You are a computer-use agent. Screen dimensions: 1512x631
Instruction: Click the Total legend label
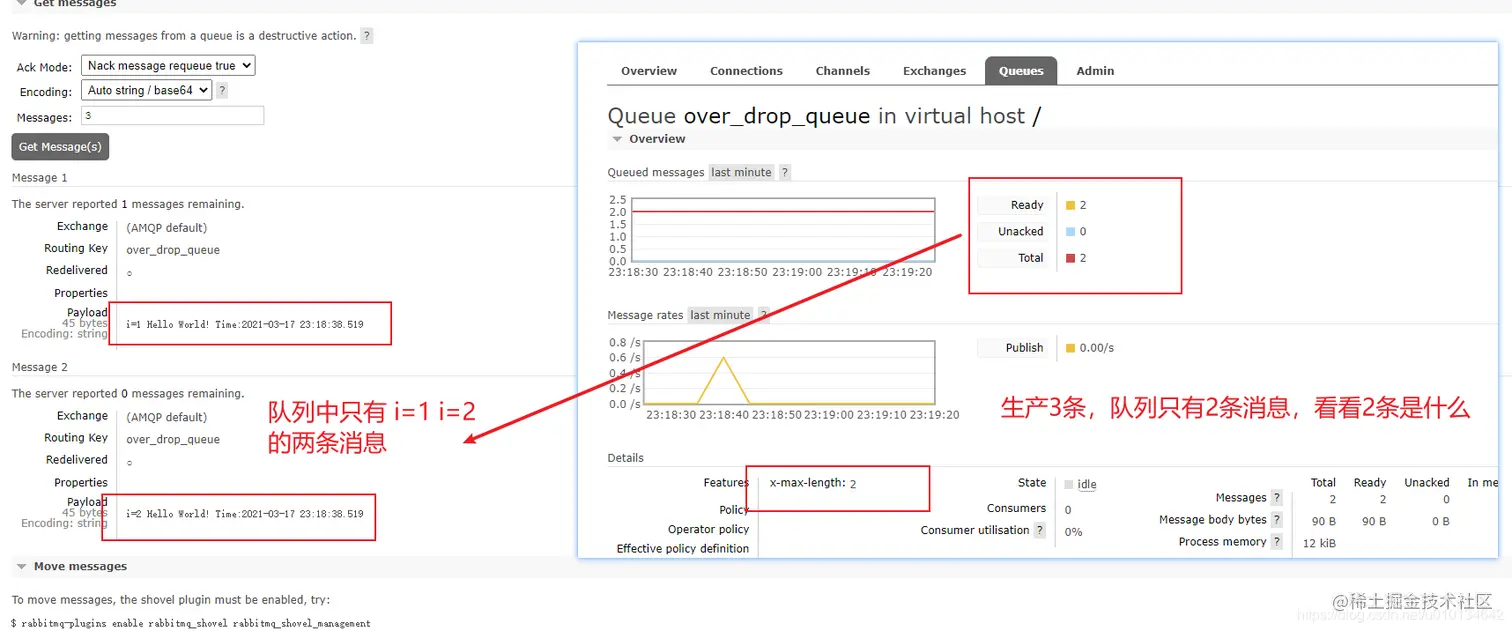(x=1031, y=258)
